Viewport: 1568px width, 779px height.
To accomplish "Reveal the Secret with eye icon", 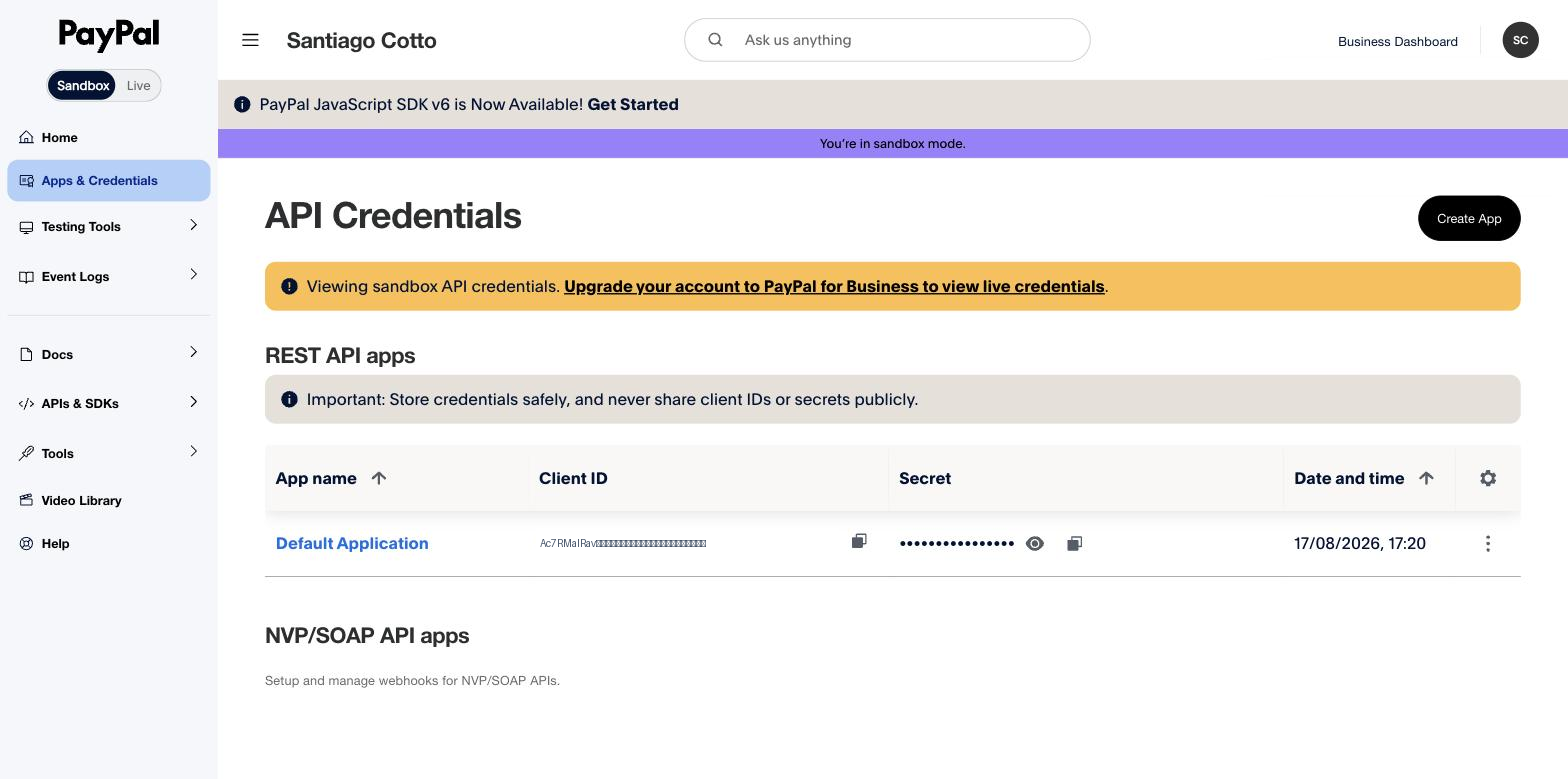I will 1035,543.
